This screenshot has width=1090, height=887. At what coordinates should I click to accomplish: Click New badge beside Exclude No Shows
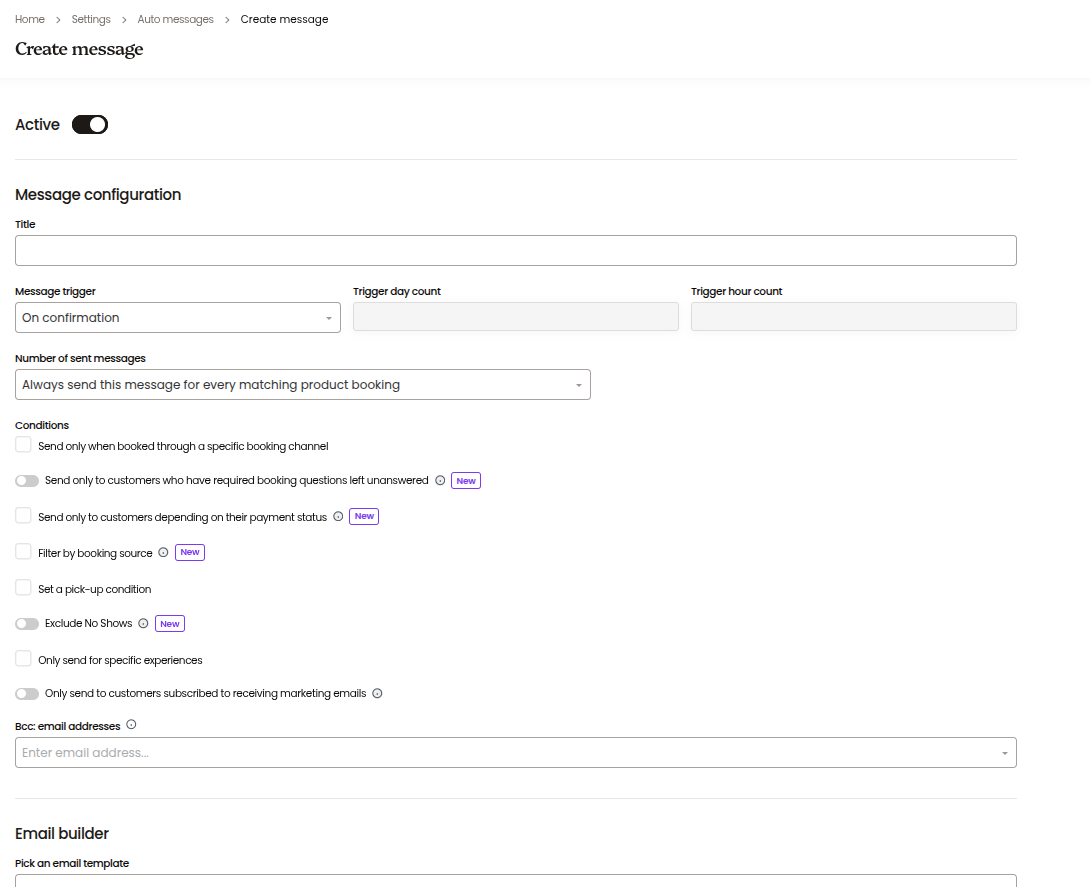pyautogui.click(x=170, y=624)
